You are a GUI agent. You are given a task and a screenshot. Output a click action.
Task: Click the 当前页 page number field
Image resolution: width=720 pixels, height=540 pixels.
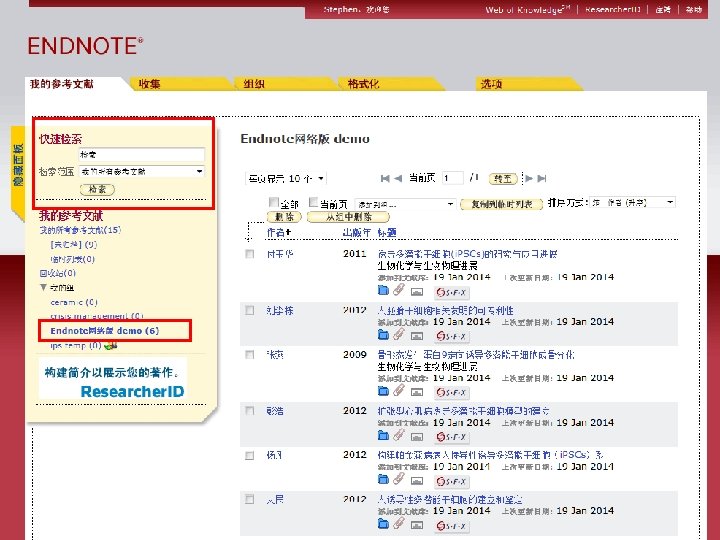click(x=453, y=178)
